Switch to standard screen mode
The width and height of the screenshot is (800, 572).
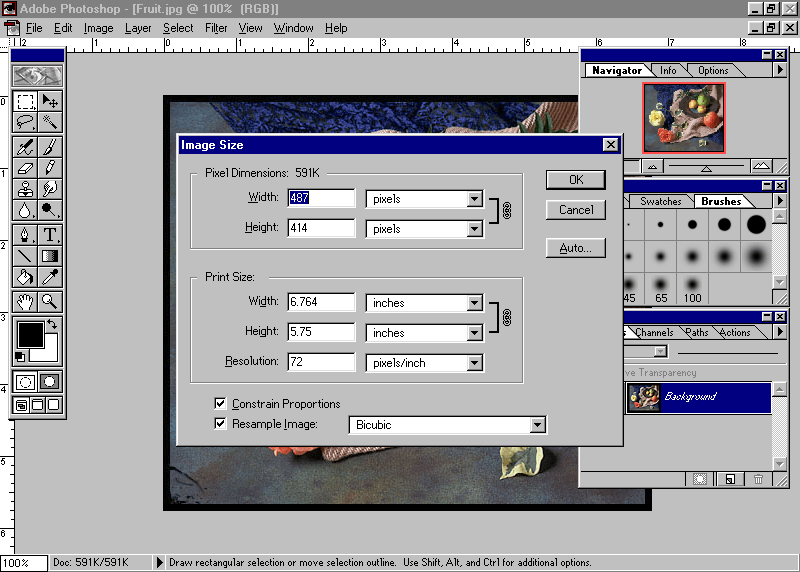coord(21,405)
